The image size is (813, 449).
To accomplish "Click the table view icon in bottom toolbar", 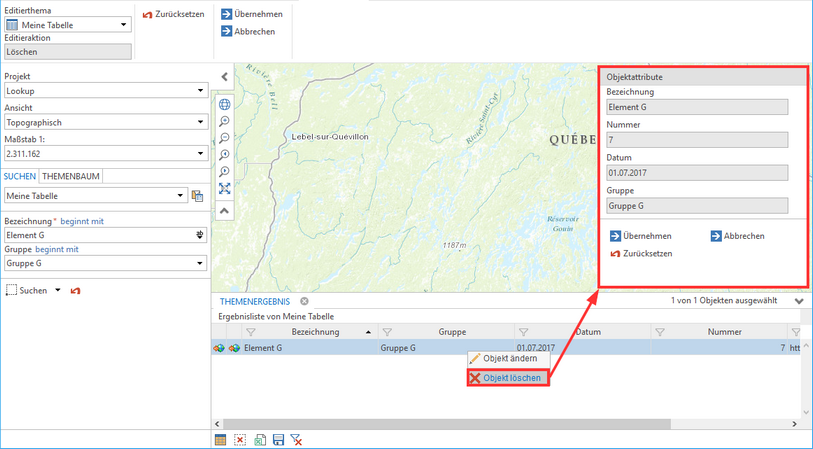I will (220, 439).
